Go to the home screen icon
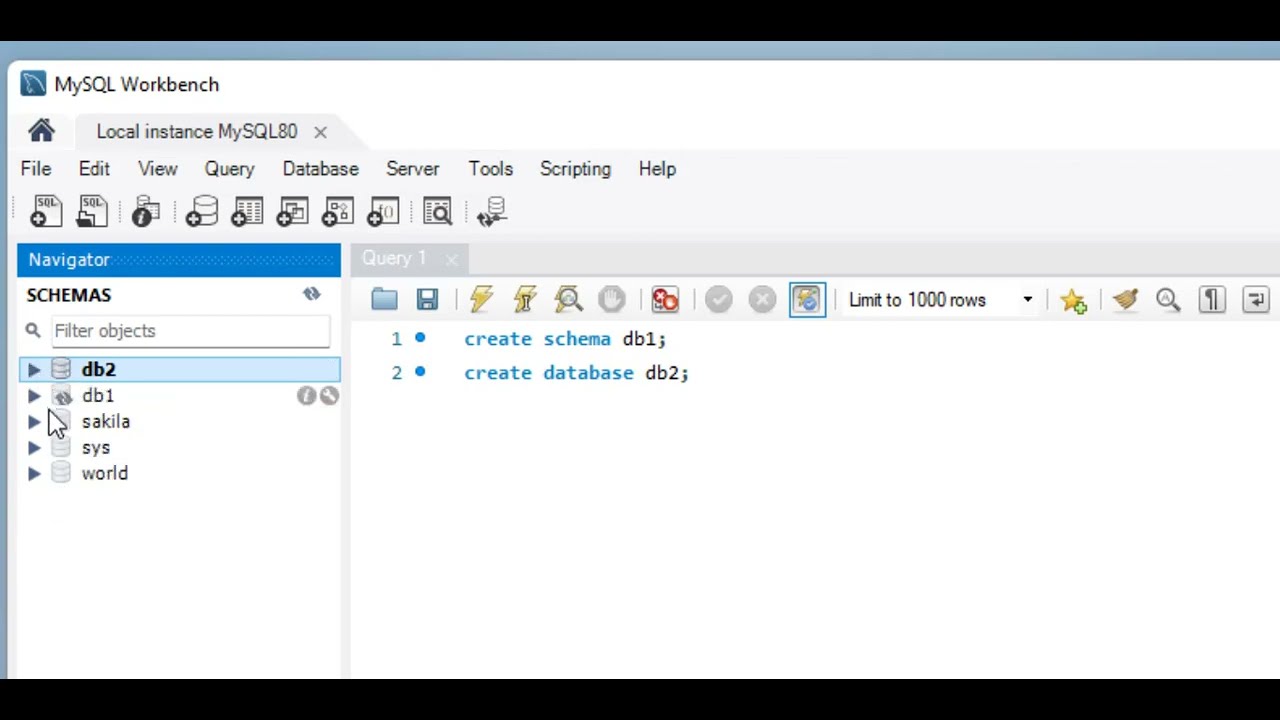This screenshot has height=720, width=1280. (41, 131)
